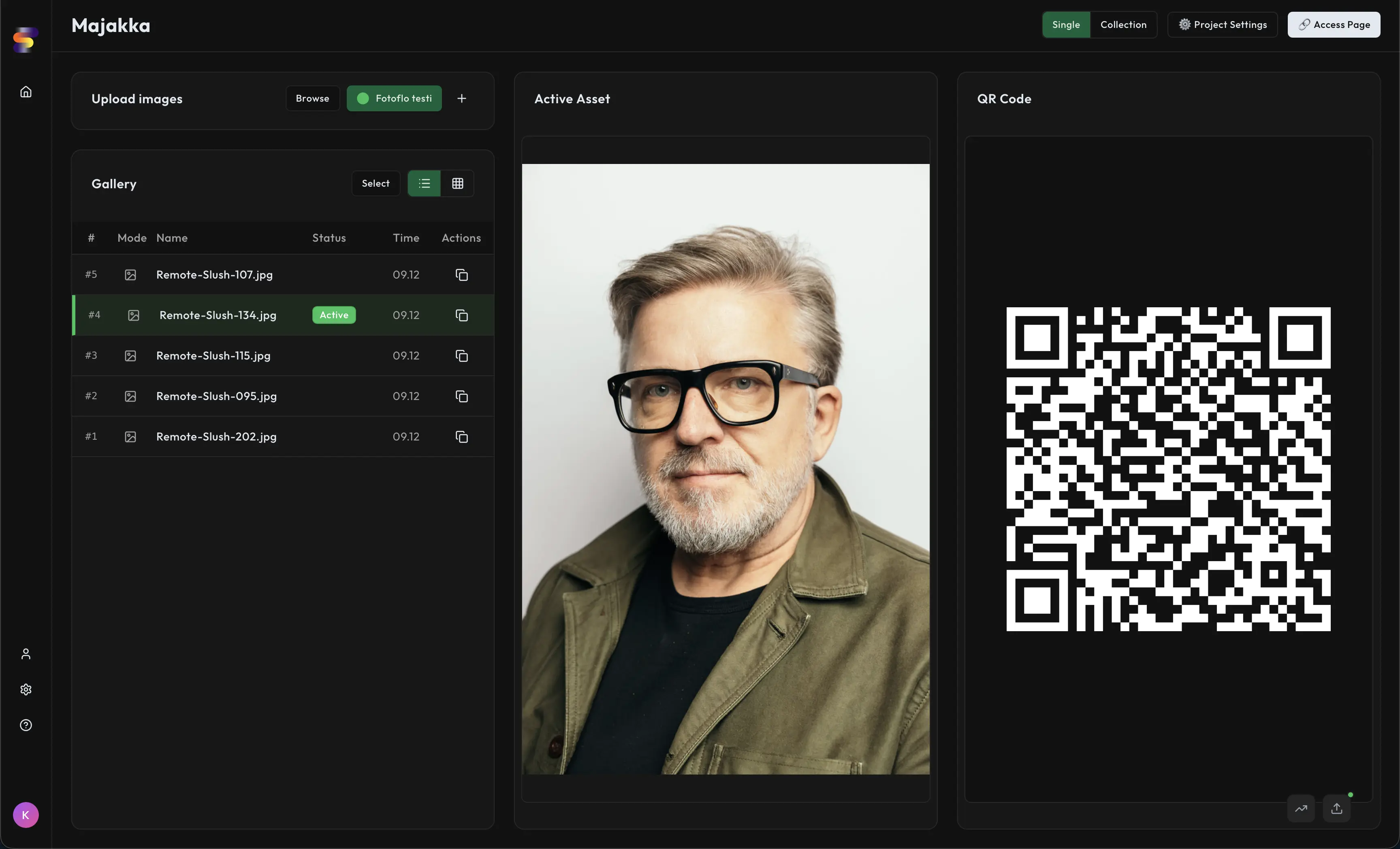Click the Browse button
This screenshot has height=849, width=1400.
point(312,98)
